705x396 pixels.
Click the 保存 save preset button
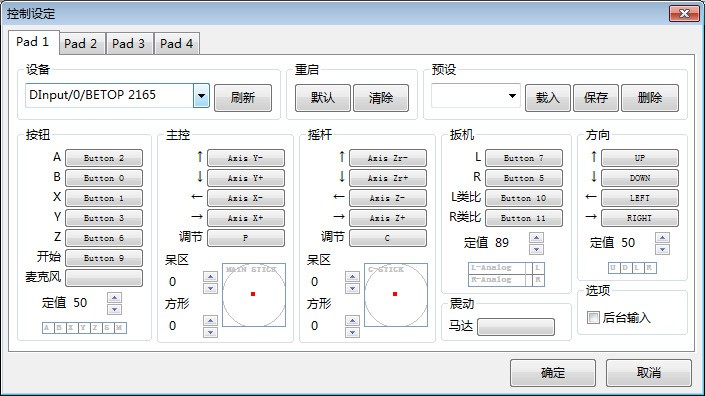click(x=596, y=98)
